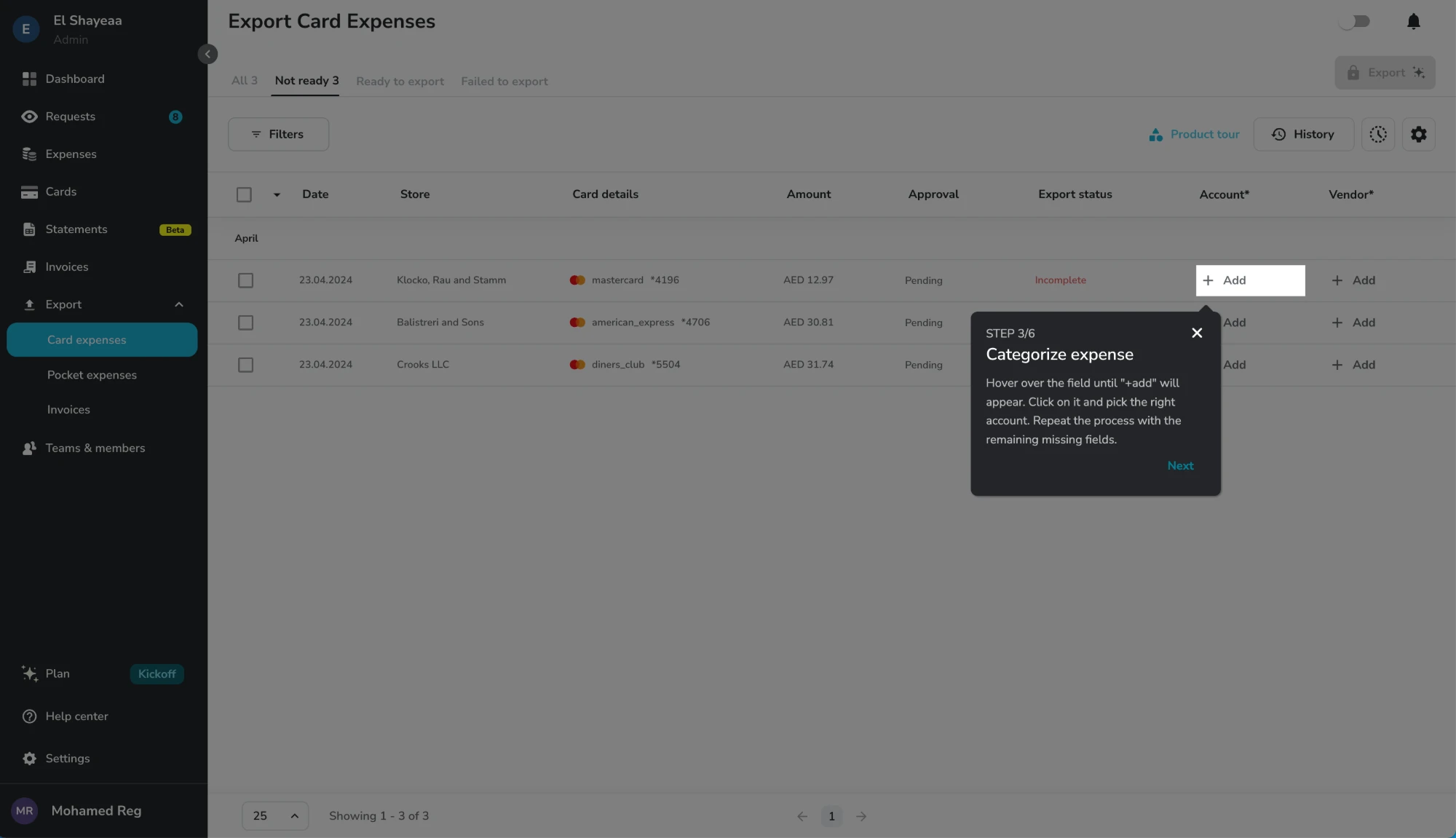
Task: Collapse the sidebar with the chevron button
Action: [207, 54]
